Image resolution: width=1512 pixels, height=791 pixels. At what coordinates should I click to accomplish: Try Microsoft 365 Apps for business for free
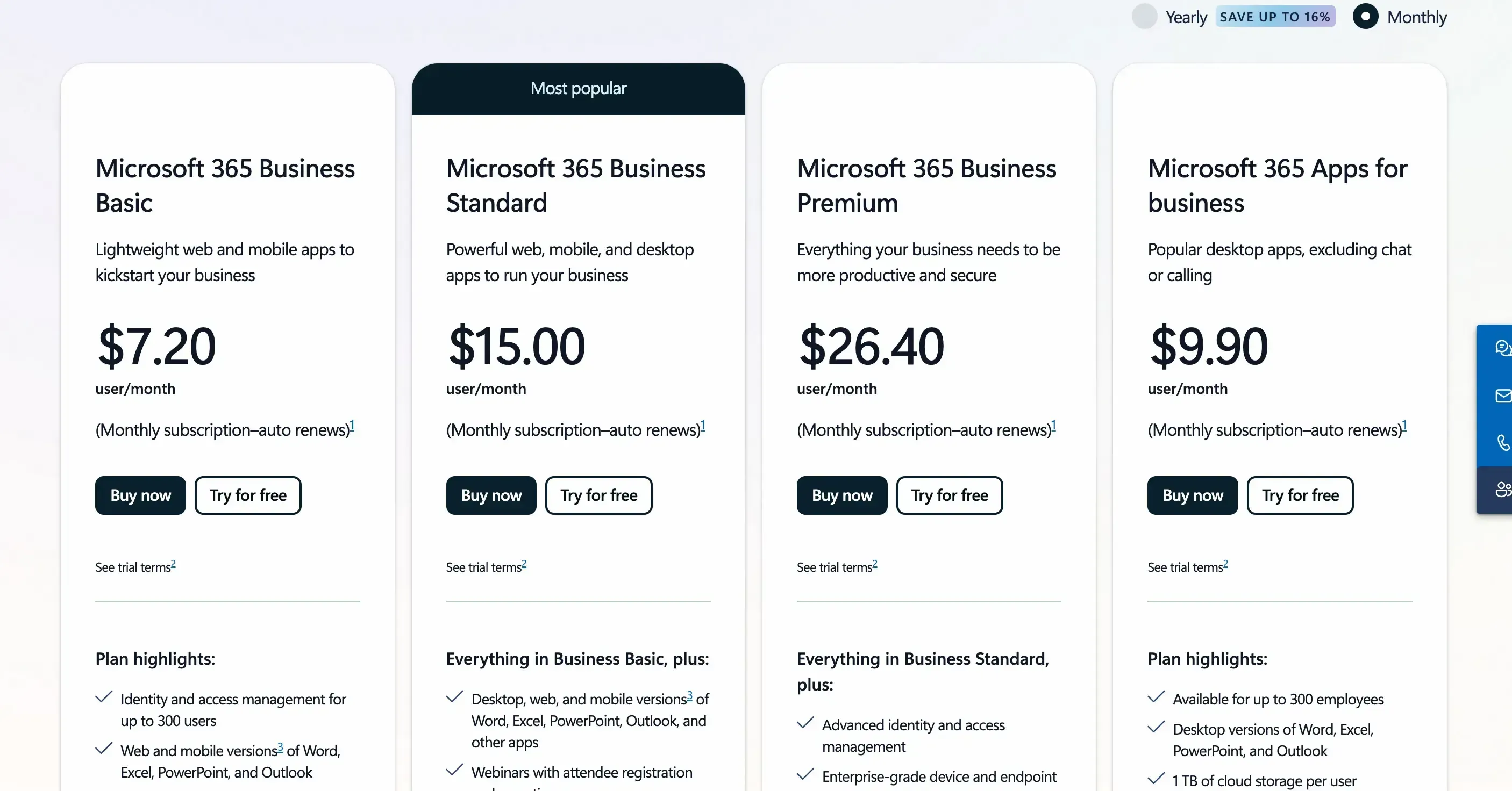pyautogui.click(x=1299, y=495)
